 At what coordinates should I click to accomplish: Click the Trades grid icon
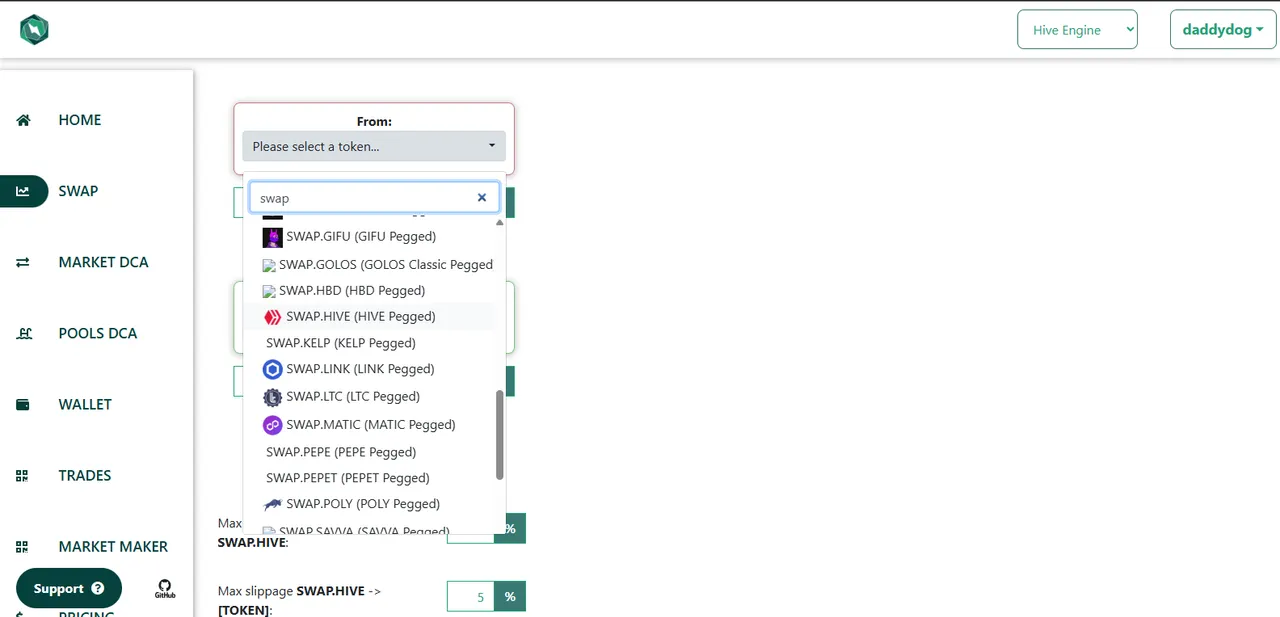(x=22, y=476)
